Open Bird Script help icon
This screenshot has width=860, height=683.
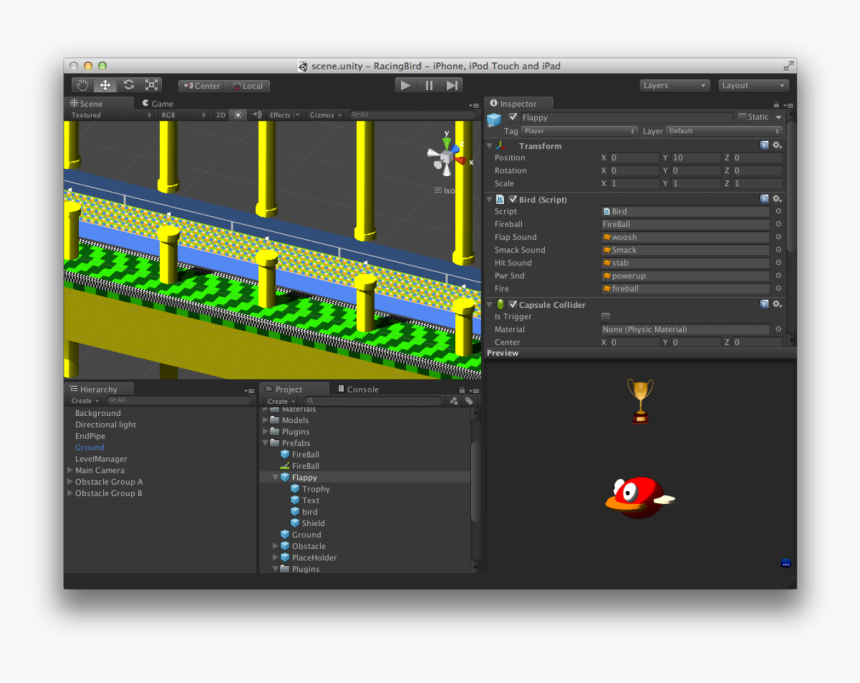point(764,199)
